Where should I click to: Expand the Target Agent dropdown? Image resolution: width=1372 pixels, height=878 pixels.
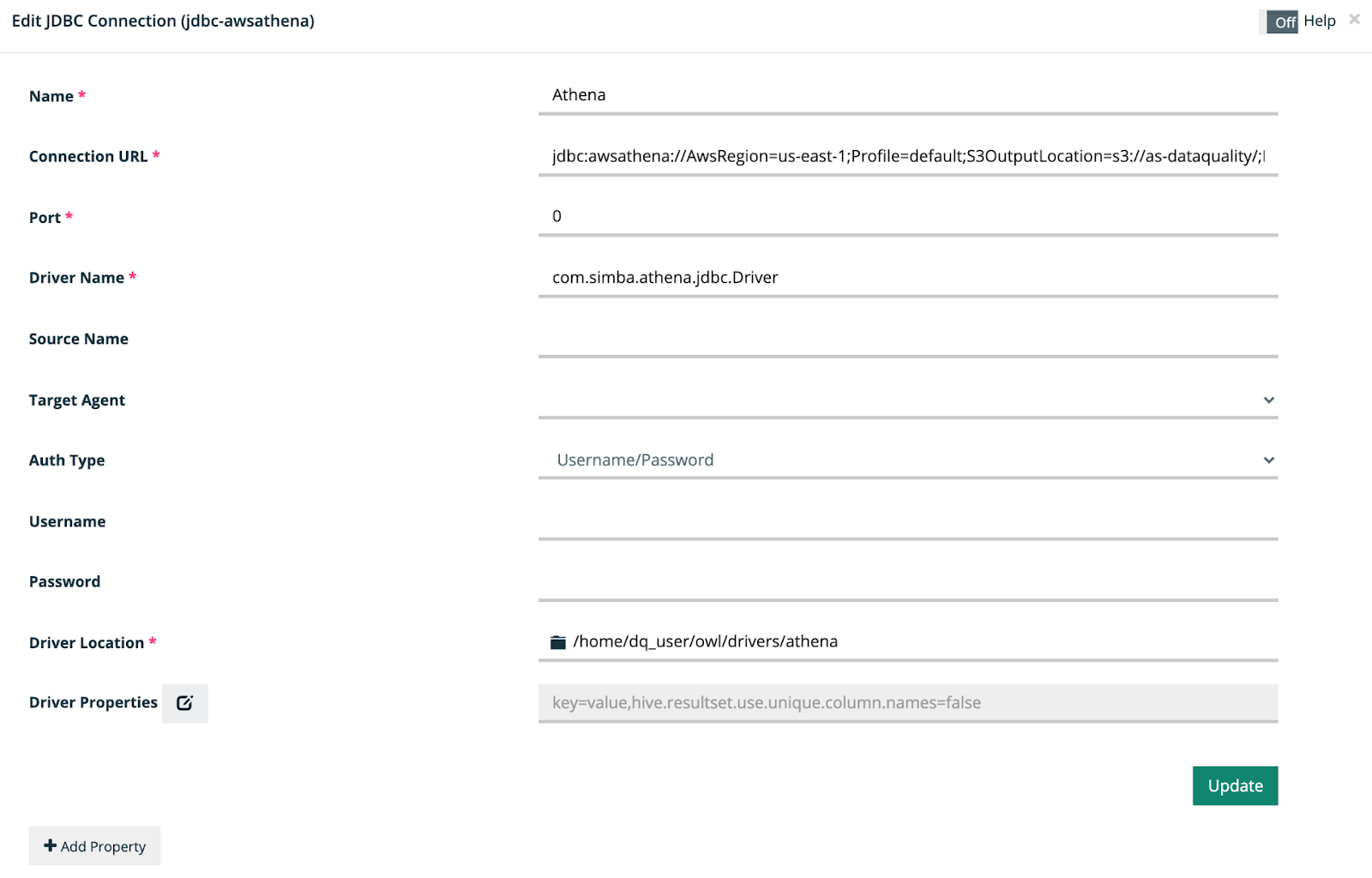click(x=1269, y=400)
